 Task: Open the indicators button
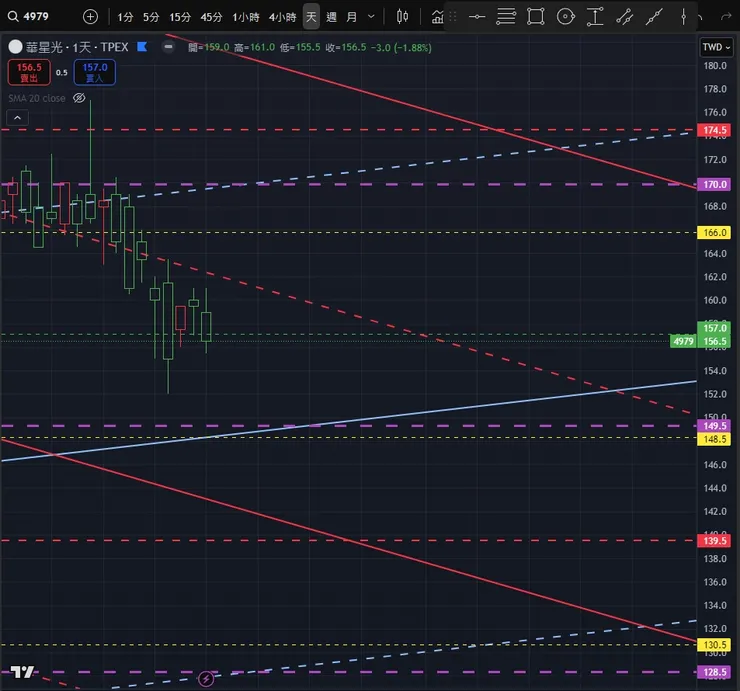tap(437, 17)
